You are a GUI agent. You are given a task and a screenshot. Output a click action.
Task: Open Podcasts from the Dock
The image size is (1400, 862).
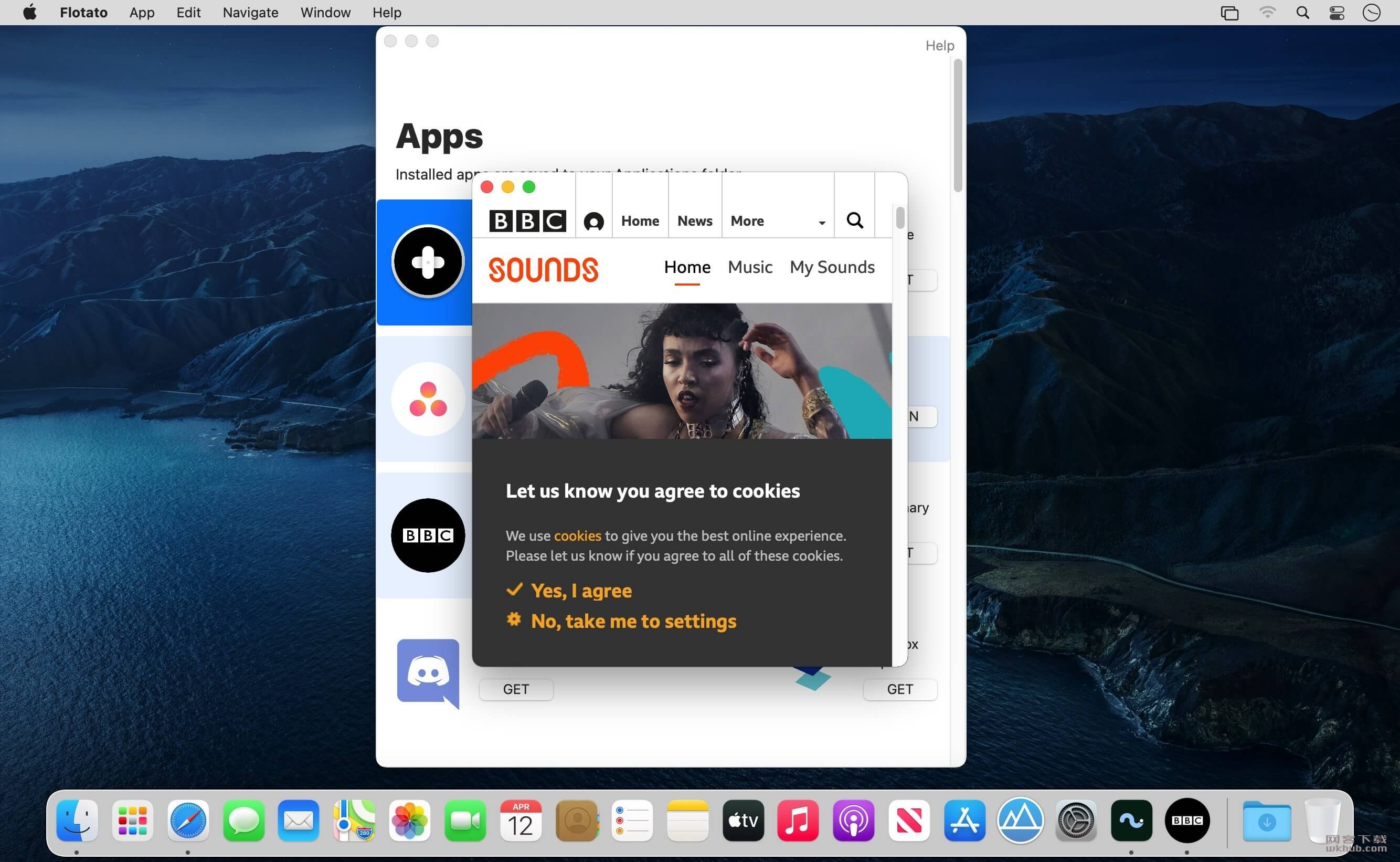tap(854, 821)
